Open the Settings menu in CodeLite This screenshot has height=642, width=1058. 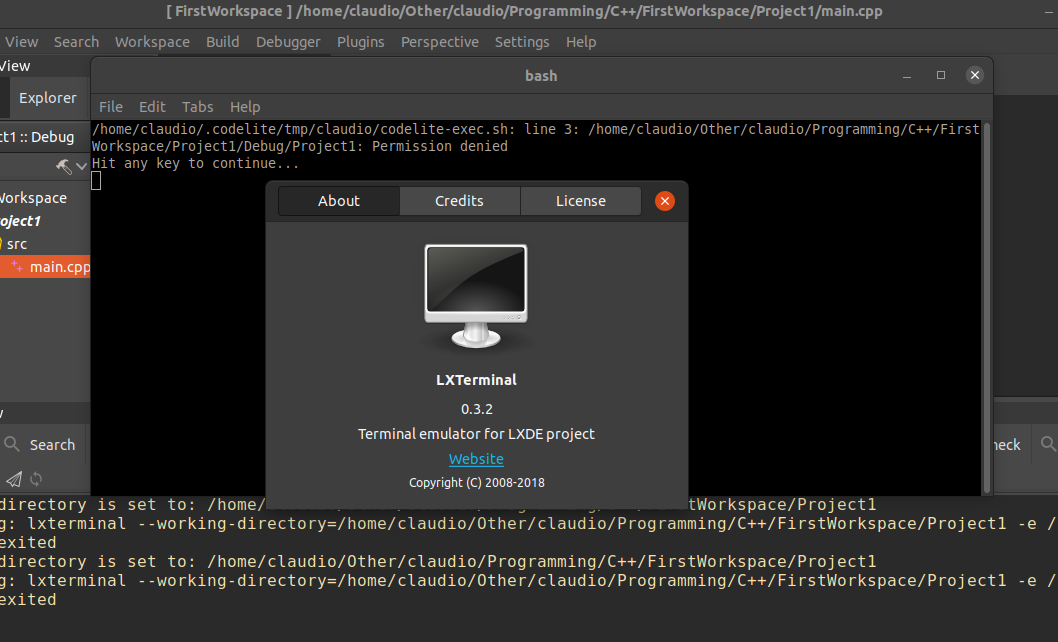522,42
